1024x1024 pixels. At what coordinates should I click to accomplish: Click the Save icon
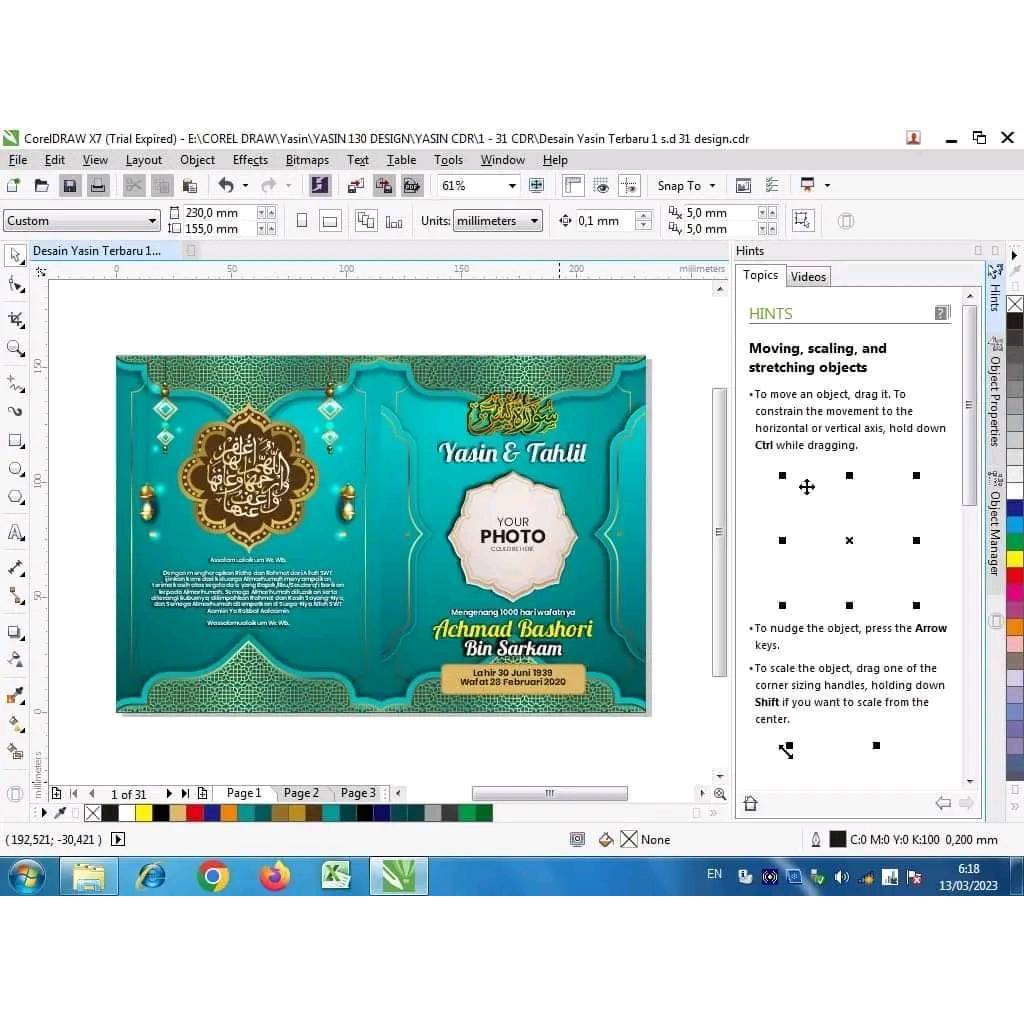[x=69, y=185]
